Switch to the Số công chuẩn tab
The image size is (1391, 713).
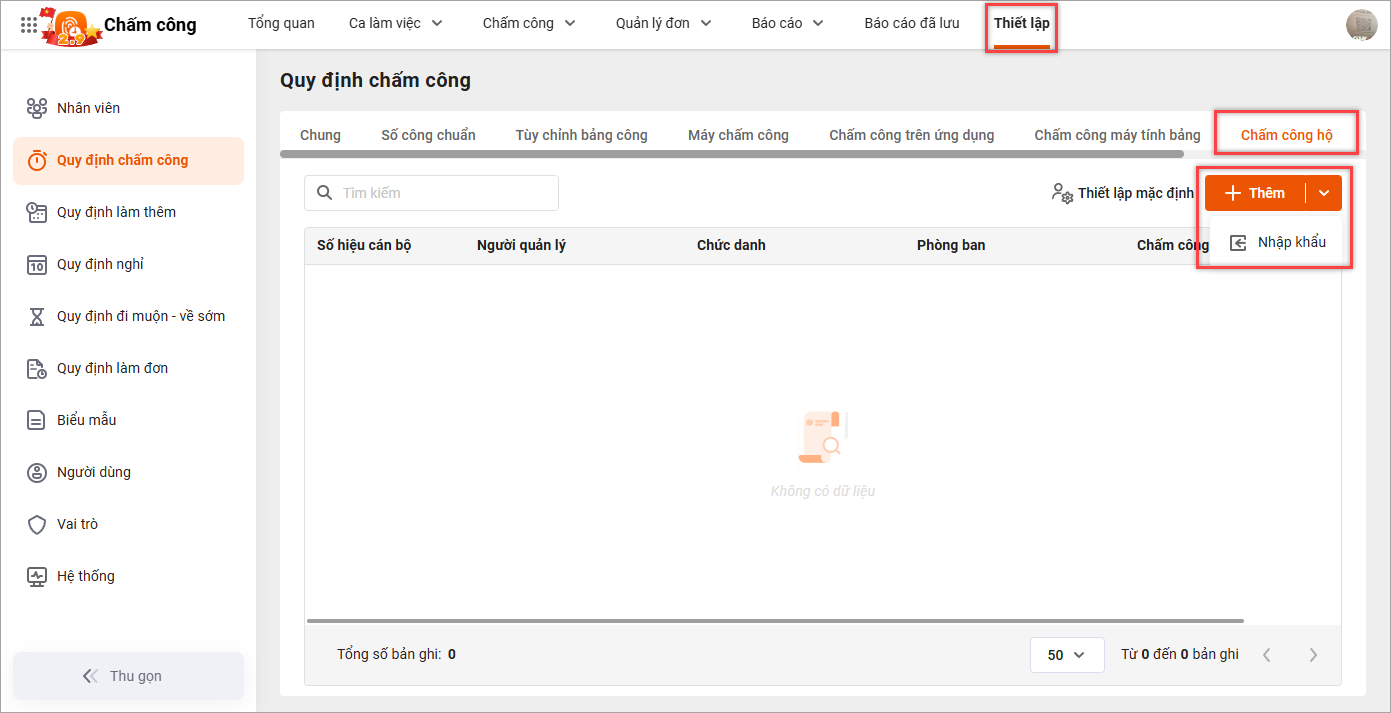(428, 135)
